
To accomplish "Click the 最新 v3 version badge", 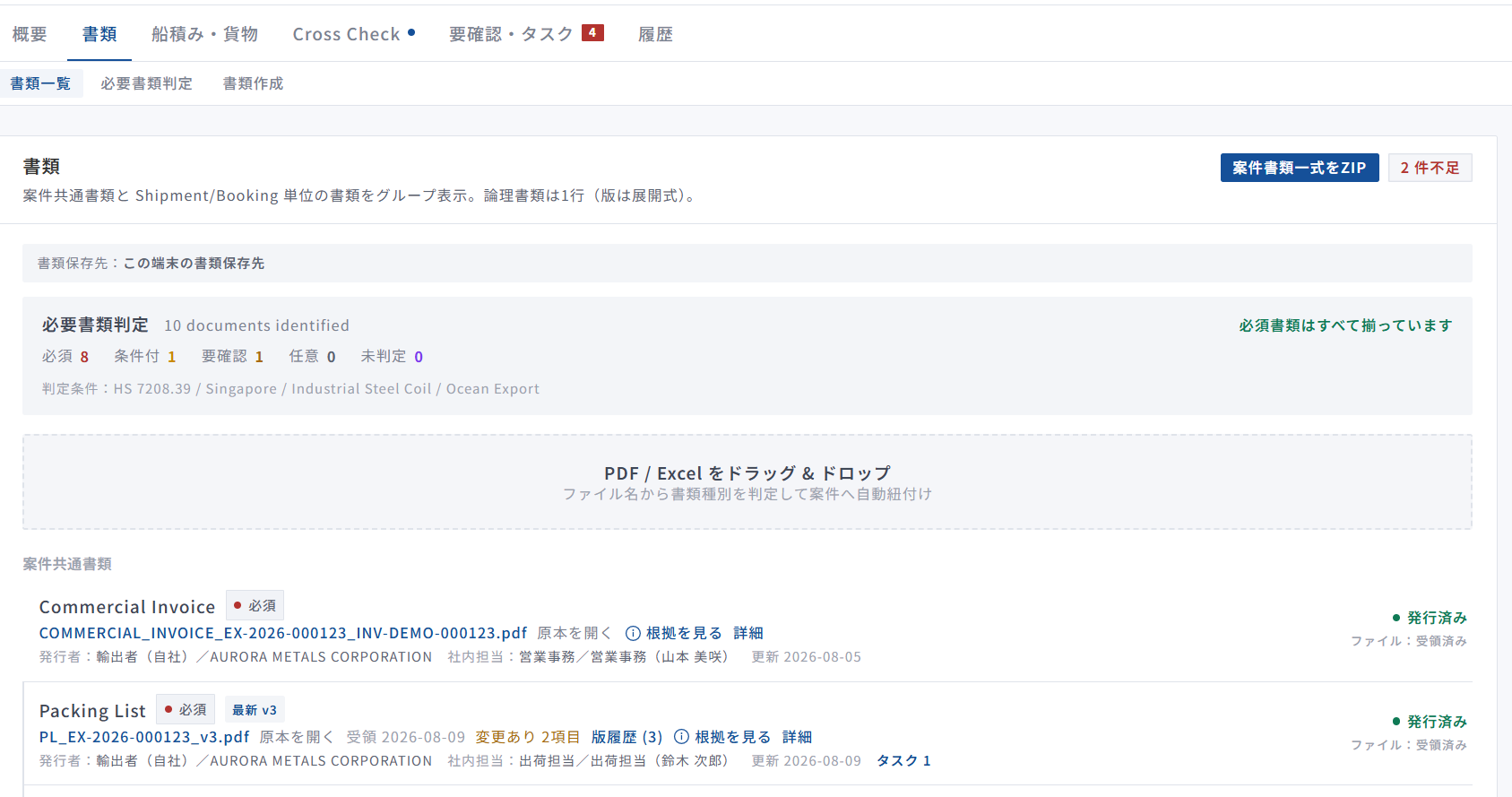I will click(x=255, y=710).
